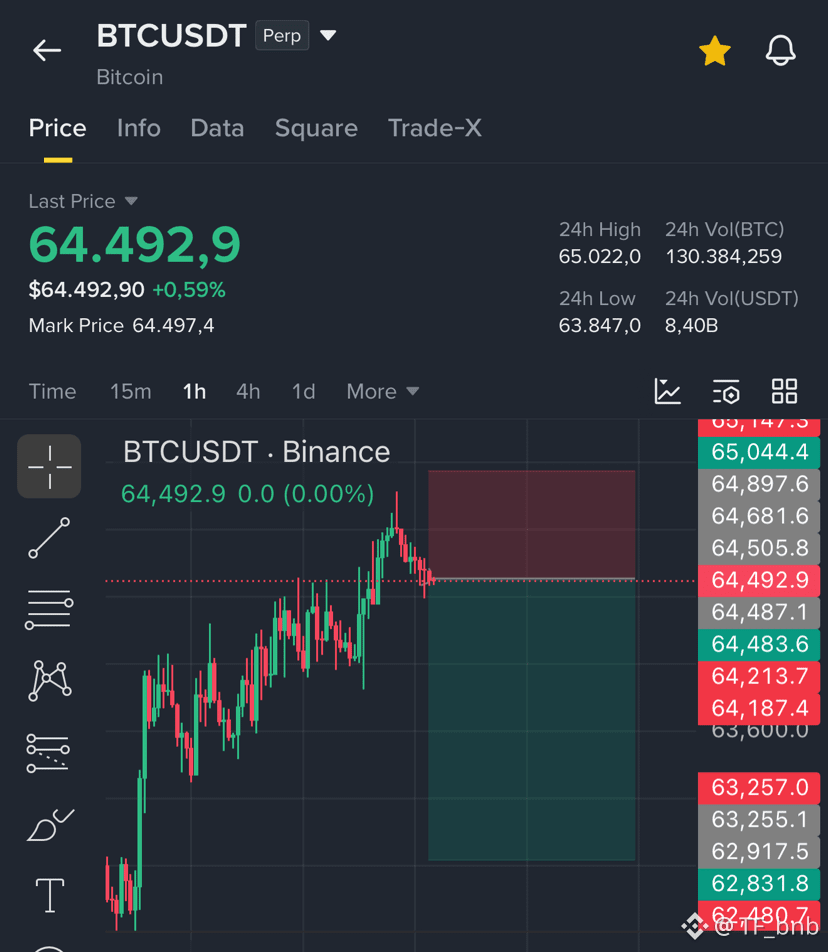Click the +0,59% change percentage
This screenshot has height=952, width=828.
point(189,290)
